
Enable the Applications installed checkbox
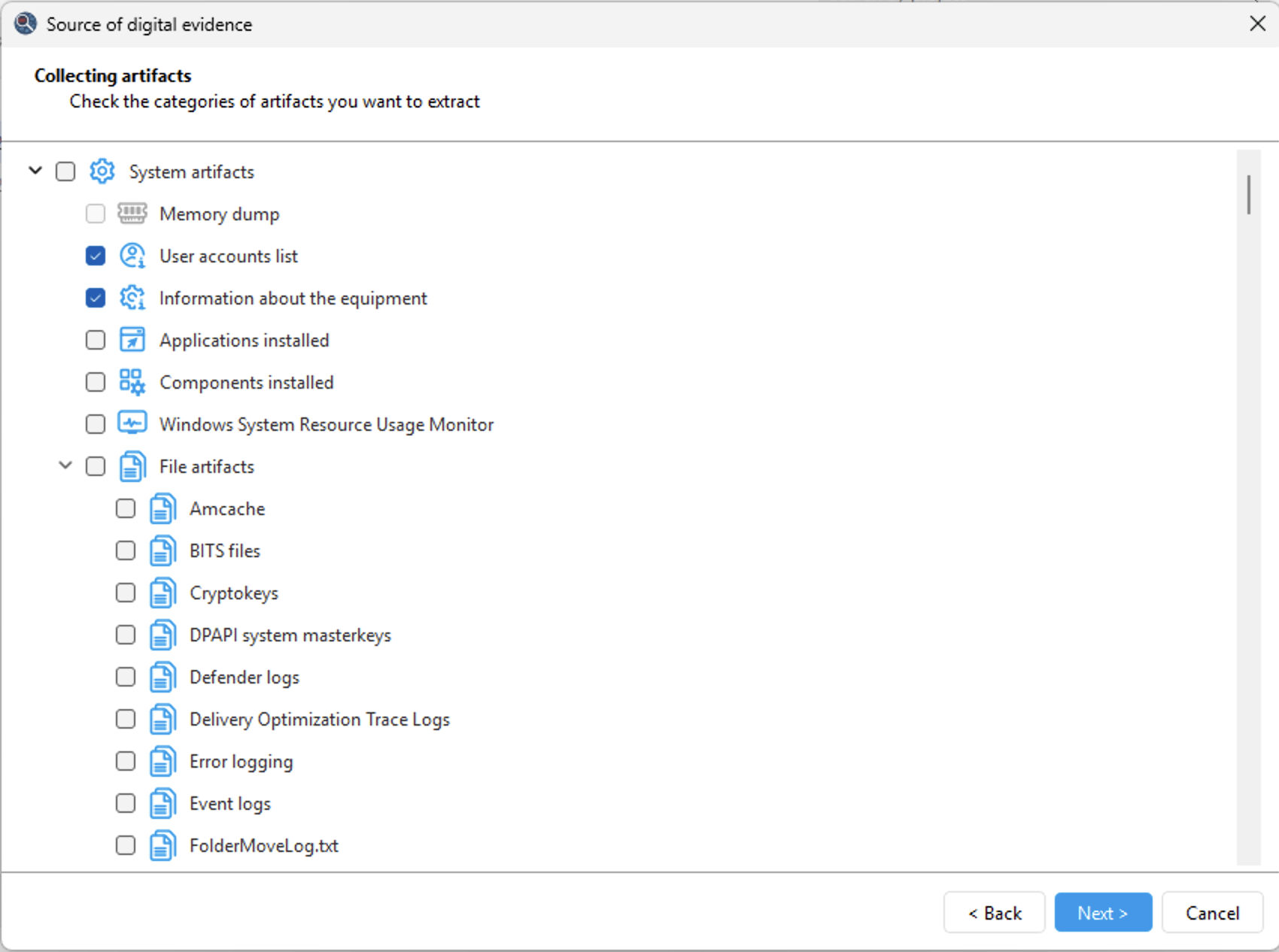[96, 340]
